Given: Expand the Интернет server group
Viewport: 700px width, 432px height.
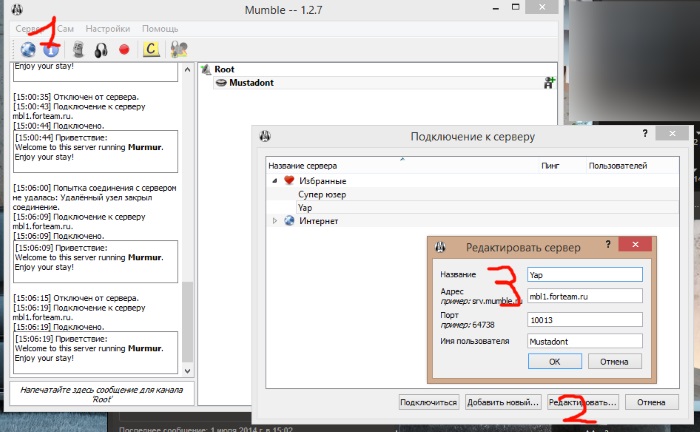Looking at the screenshot, I should 275,220.
